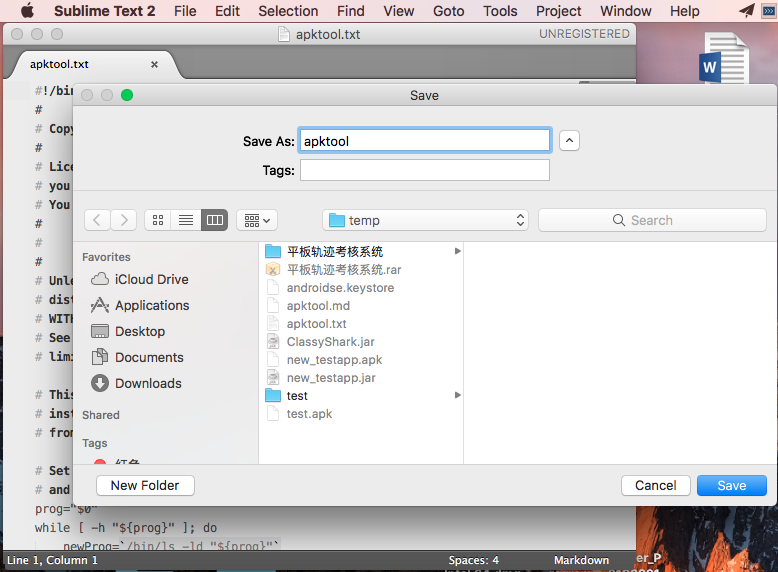Open the Help menu
This screenshot has height=572, width=778.
(684, 11)
